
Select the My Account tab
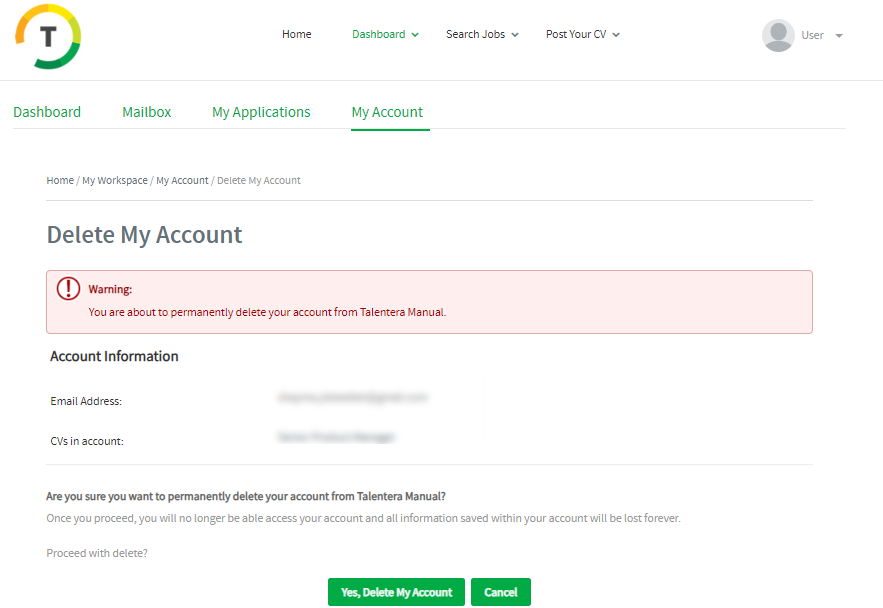(387, 112)
